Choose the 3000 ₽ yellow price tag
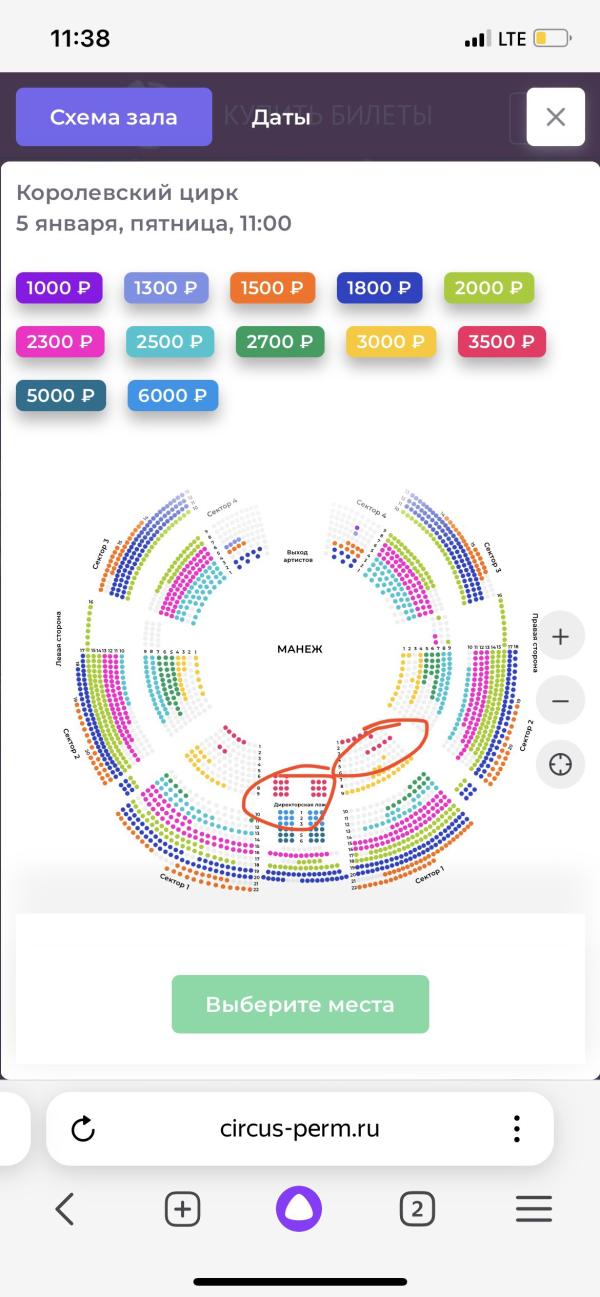600x1297 pixels. tap(391, 342)
